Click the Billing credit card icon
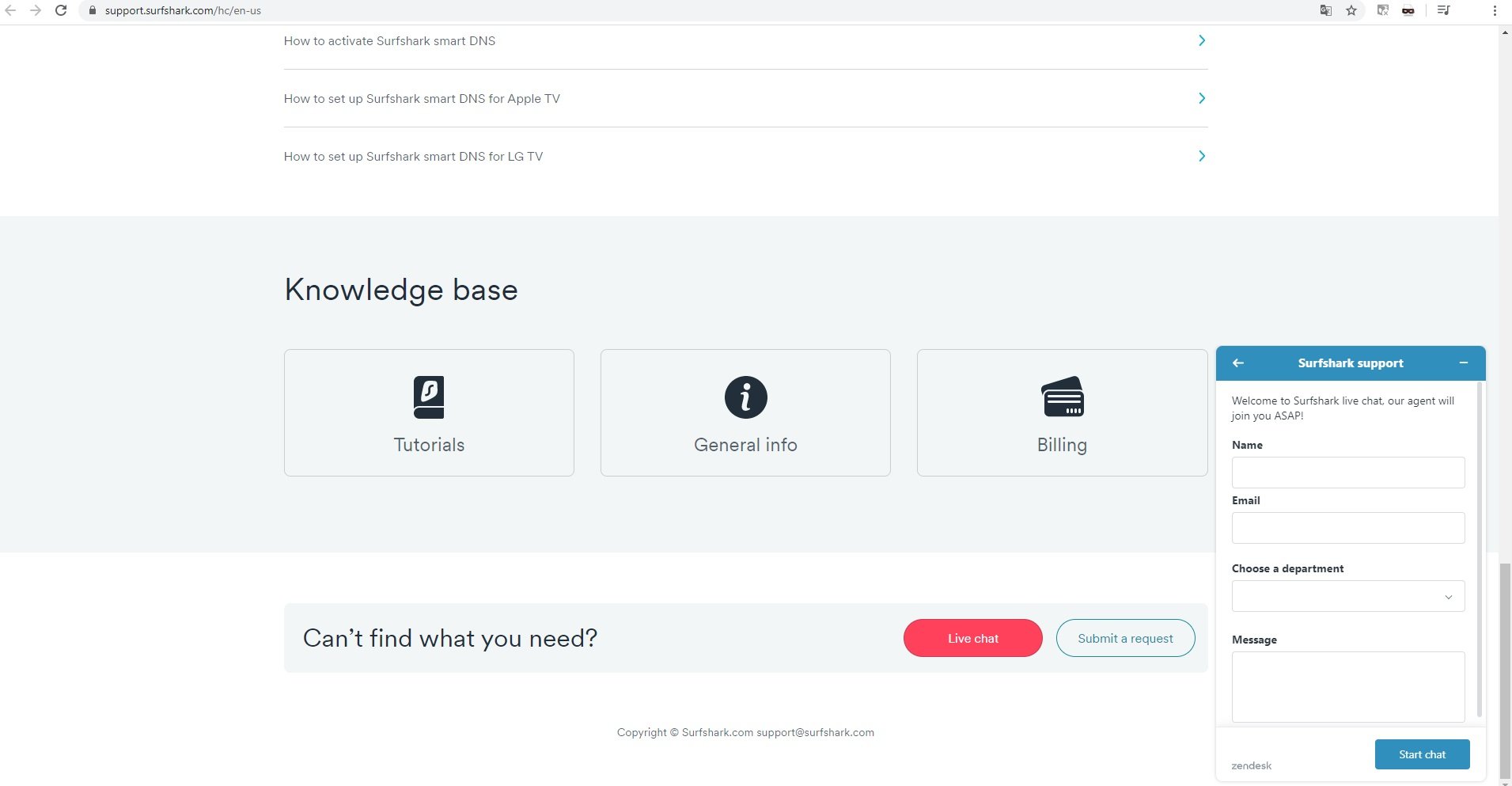The image size is (1512, 786). pos(1063,397)
